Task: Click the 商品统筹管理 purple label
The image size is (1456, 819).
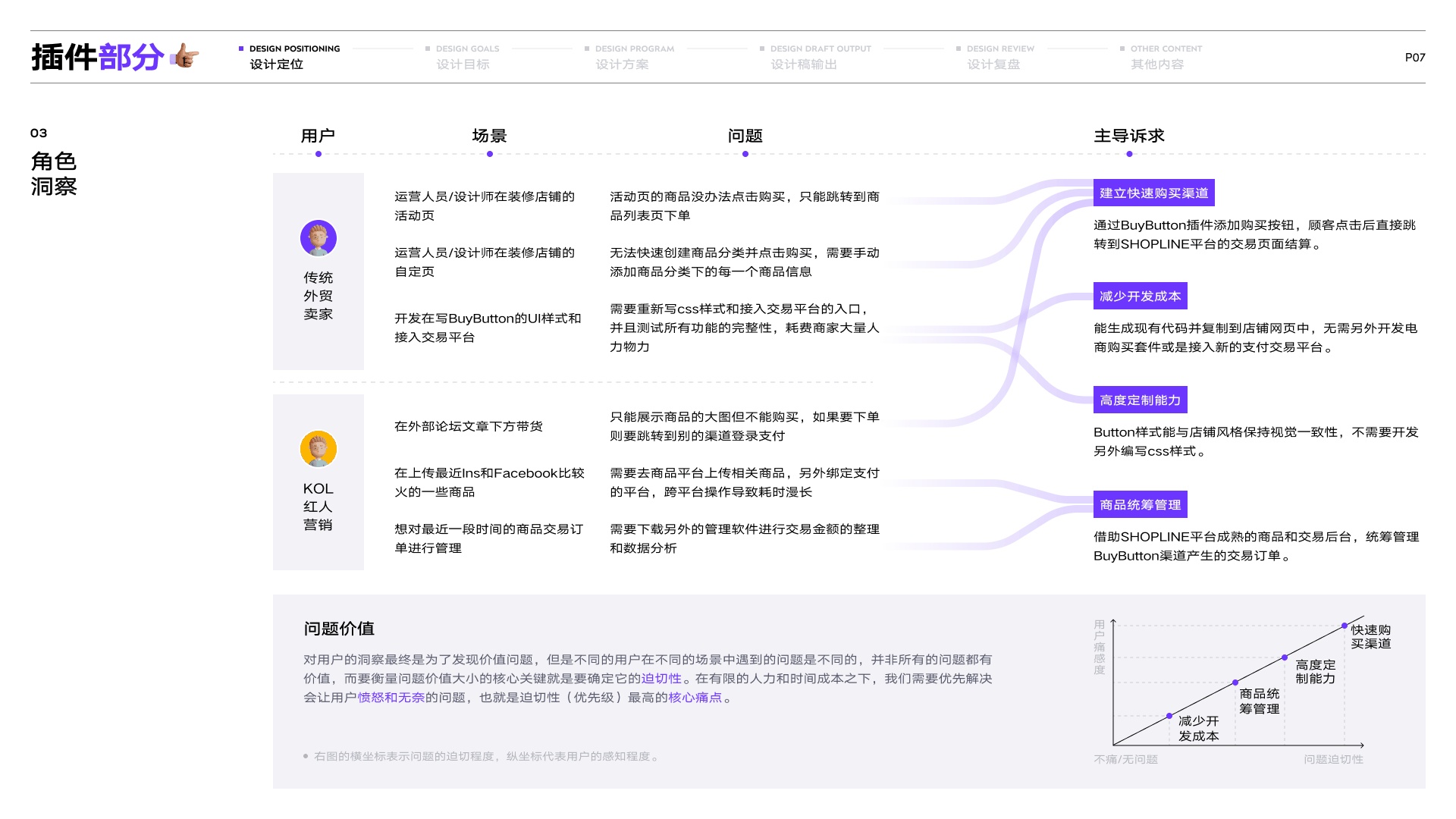Action: (1140, 504)
